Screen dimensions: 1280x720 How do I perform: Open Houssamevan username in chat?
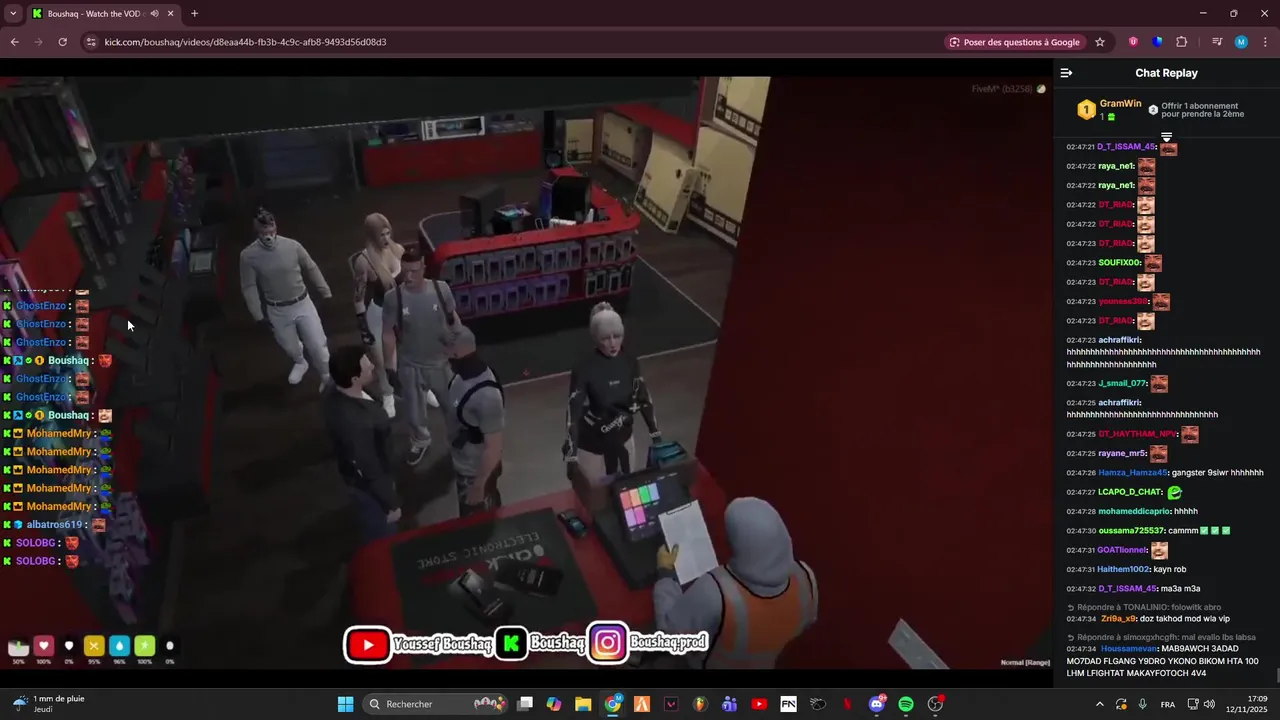[x=1129, y=649]
